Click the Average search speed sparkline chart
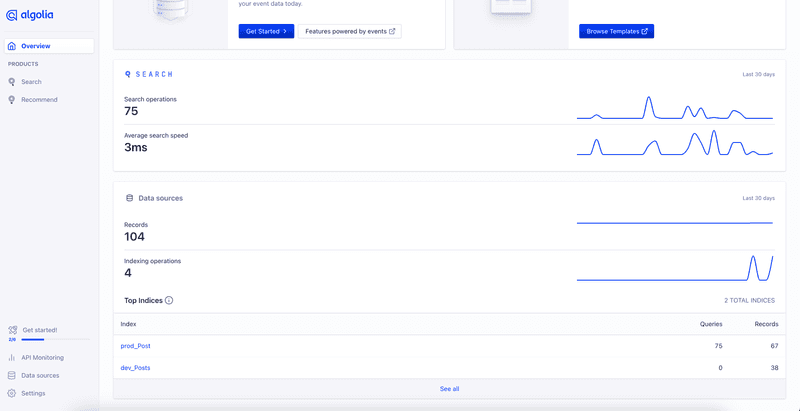The width and height of the screenshot is (800, 411). 675,143
